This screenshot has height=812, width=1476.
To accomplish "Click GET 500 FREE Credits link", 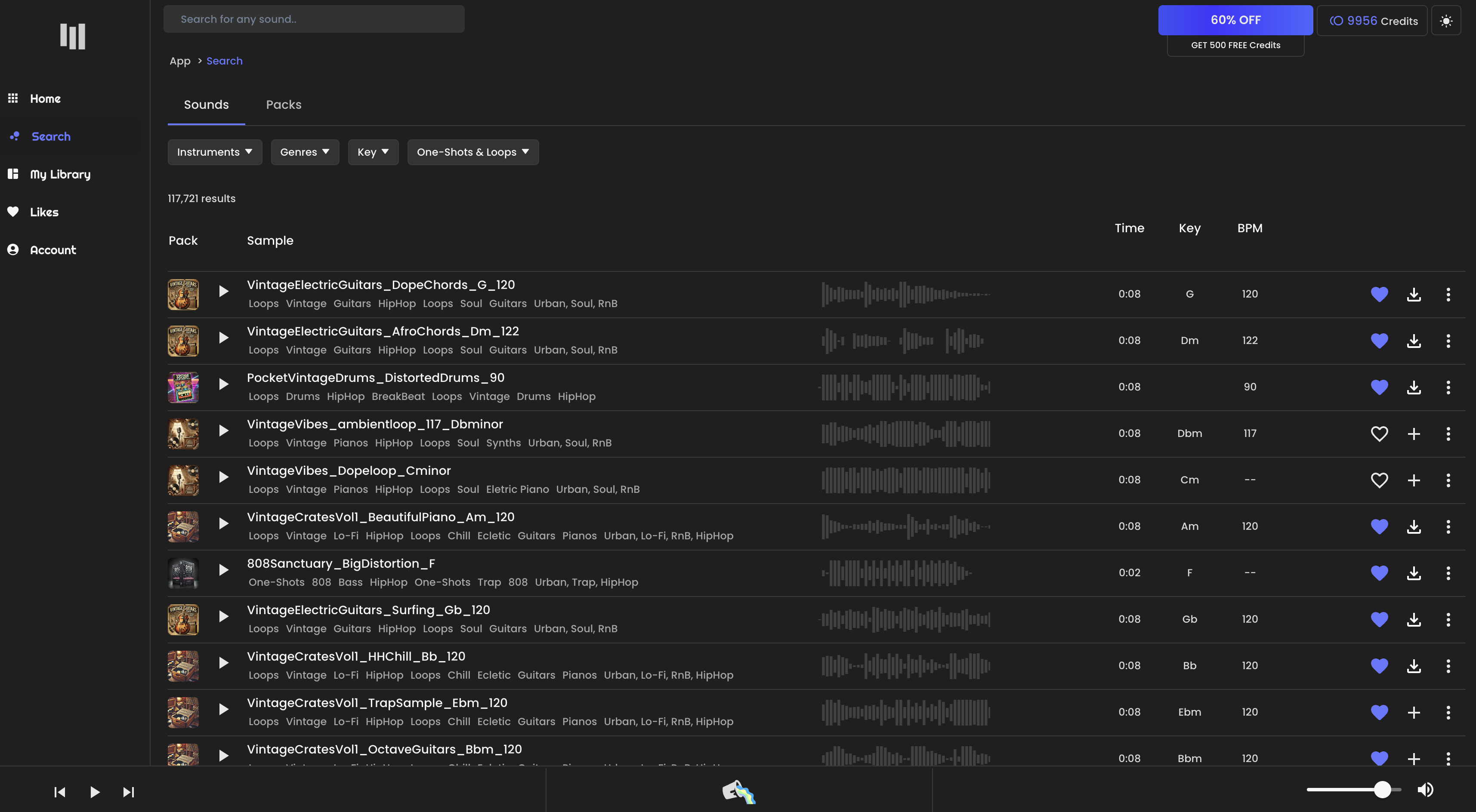I will [x=1235, y=45].
